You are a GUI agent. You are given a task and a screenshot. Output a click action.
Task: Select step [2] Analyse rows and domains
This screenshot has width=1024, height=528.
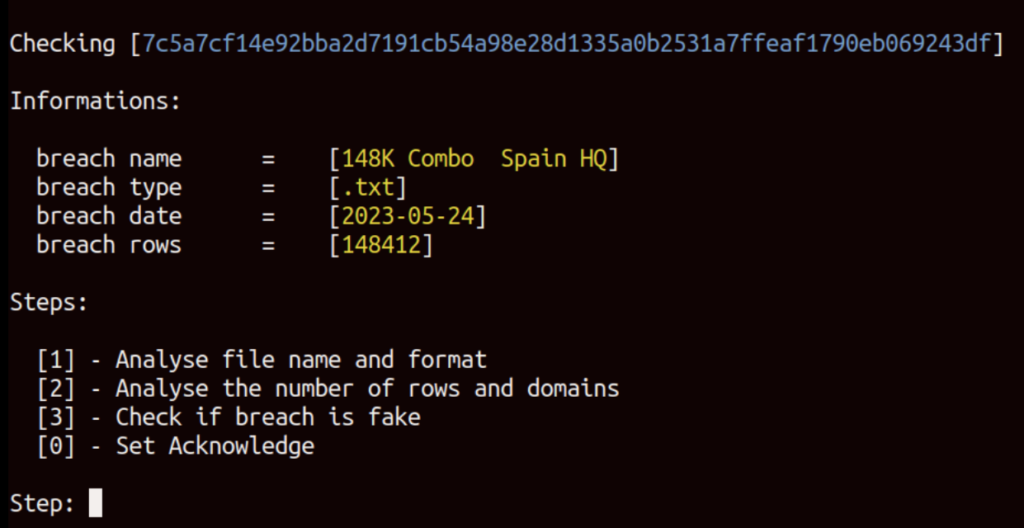point(328,388)
